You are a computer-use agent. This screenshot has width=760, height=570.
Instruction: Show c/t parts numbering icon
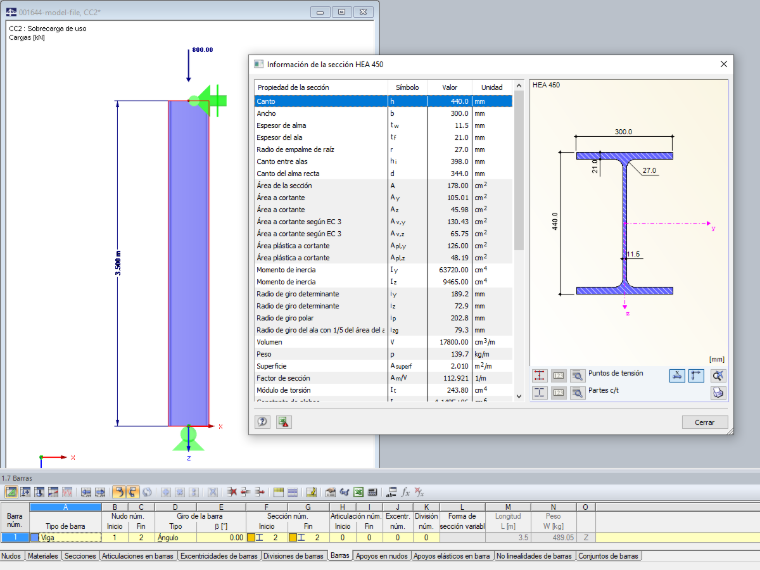pos(558,393)
